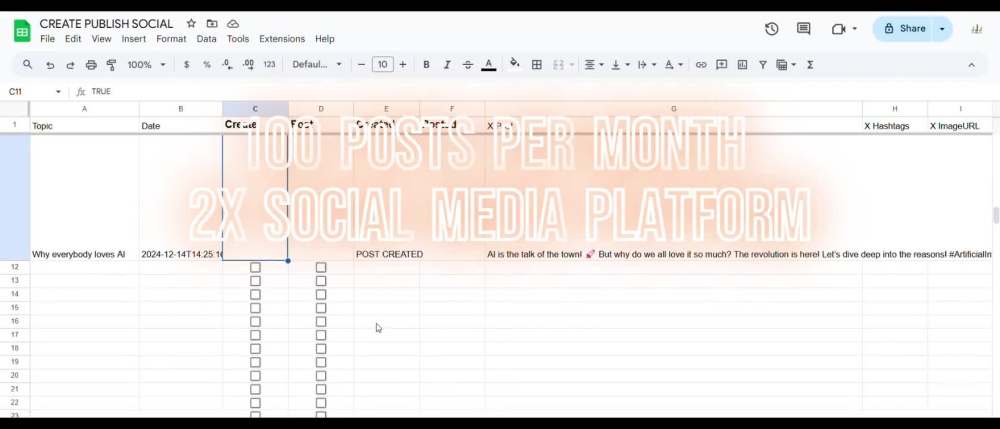Open the 100% zoom dropdown
This screenshot has width=1000, height=429.
coord(147,64)
